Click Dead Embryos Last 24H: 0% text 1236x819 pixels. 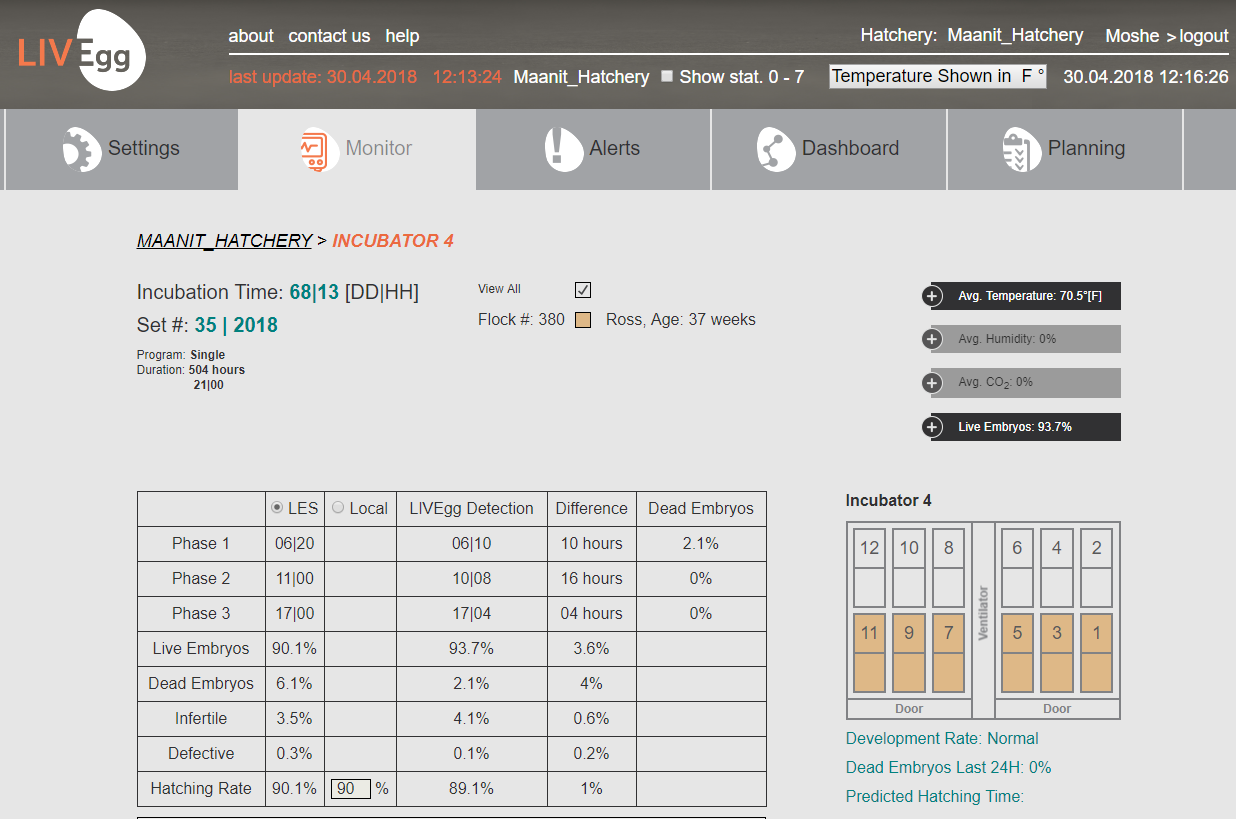948,768
